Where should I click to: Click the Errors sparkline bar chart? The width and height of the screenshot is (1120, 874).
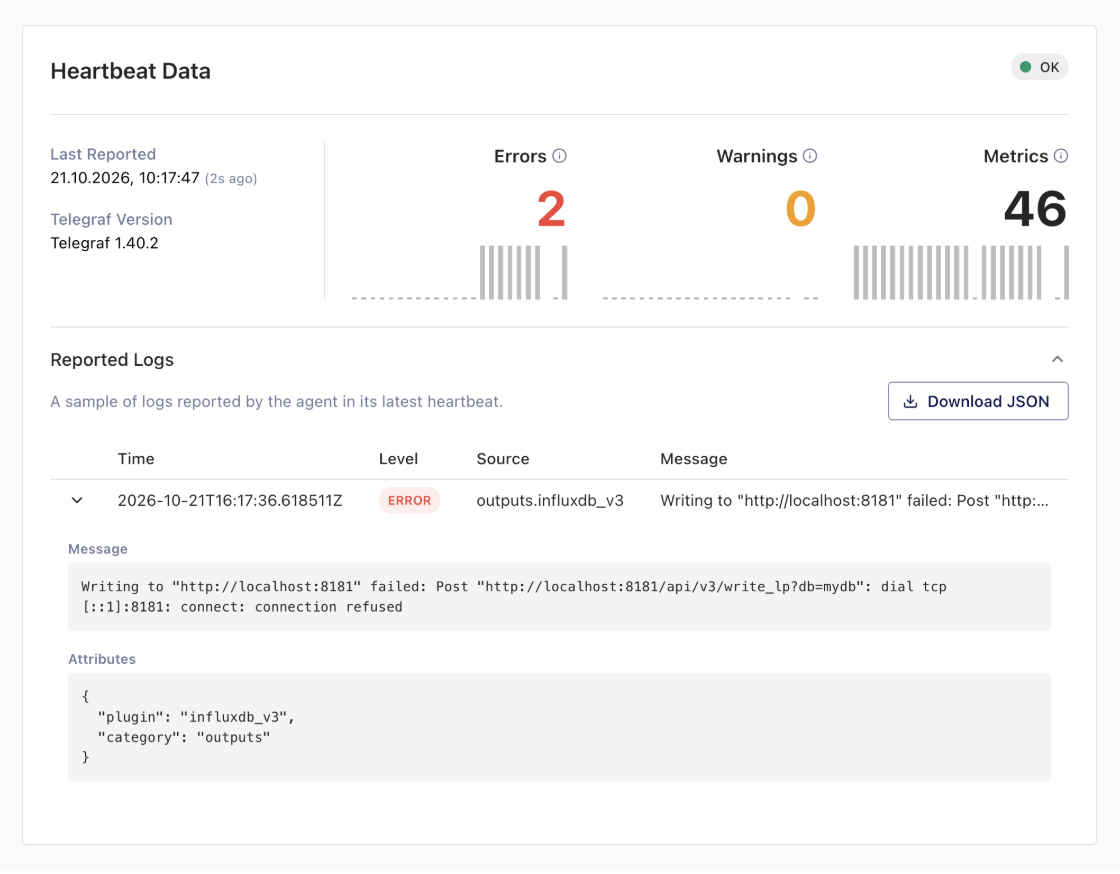pos(459,272)
